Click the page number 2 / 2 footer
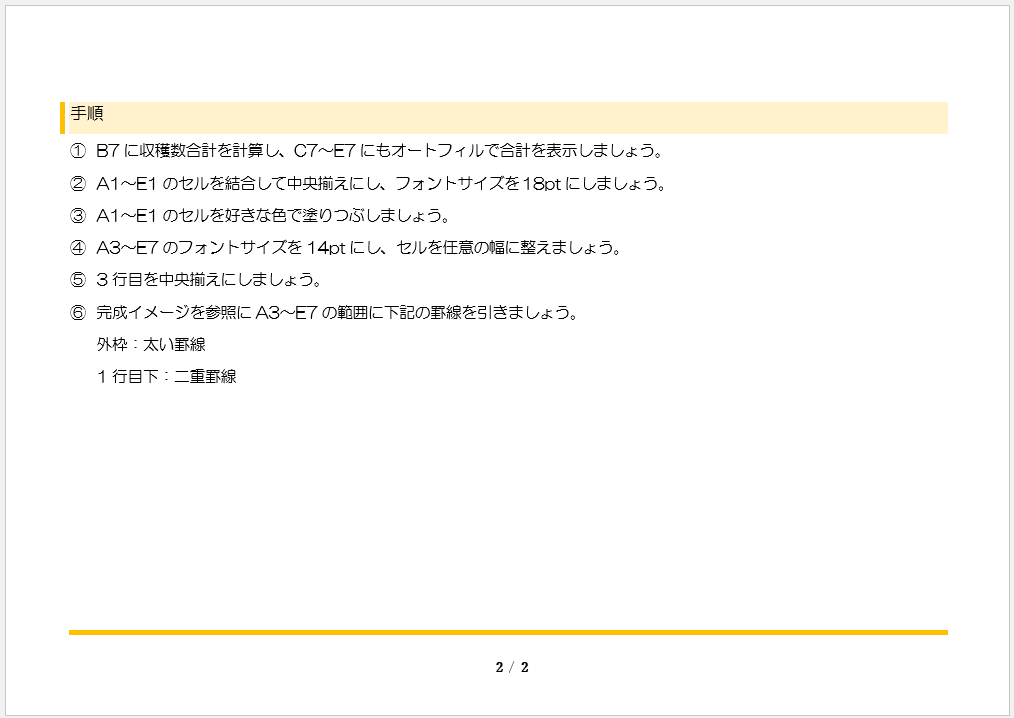1014x718 pixels. pos(512,668)
